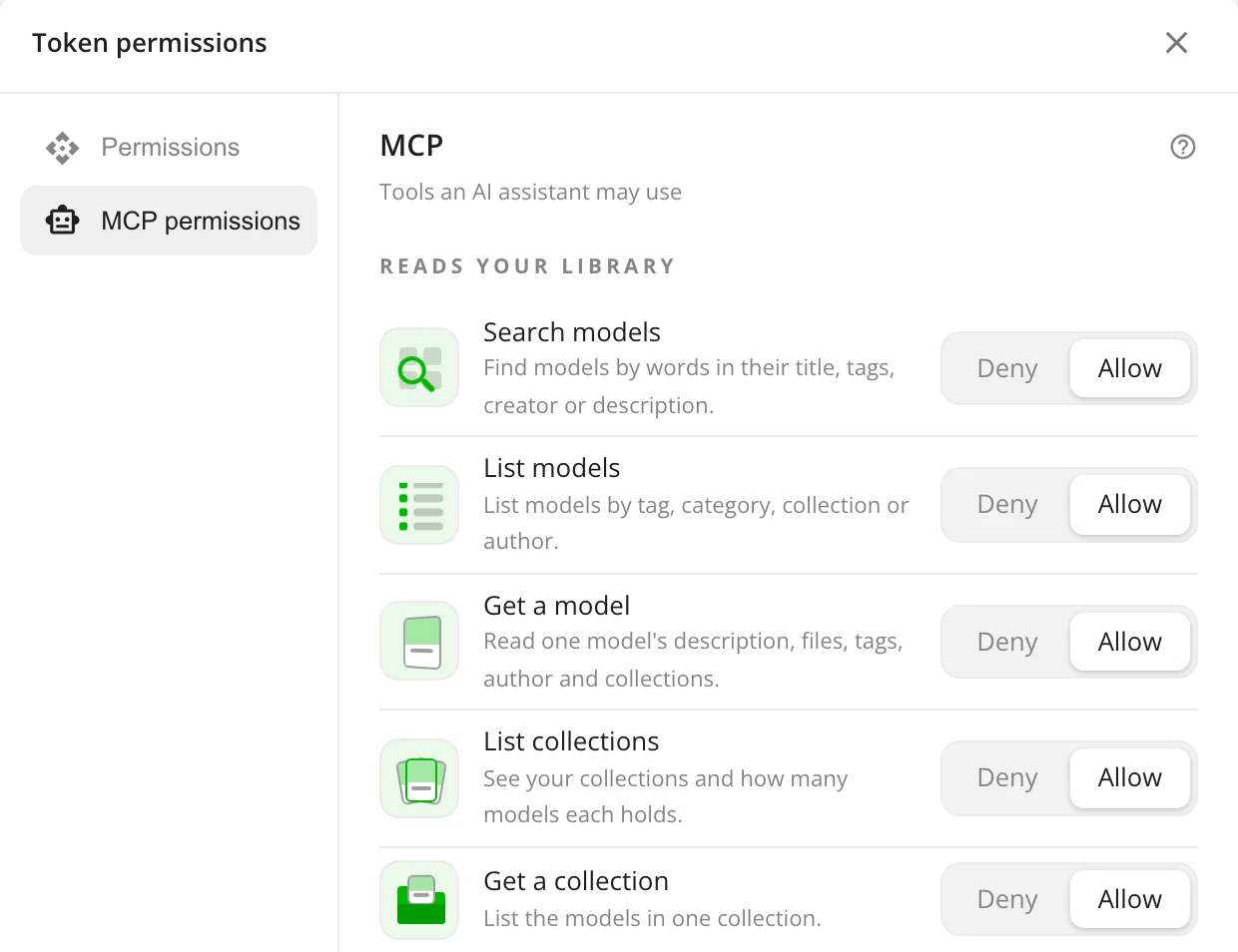Click the Get a model title
This screenshot has height=952, width=1238.
(x=557, y=606)
